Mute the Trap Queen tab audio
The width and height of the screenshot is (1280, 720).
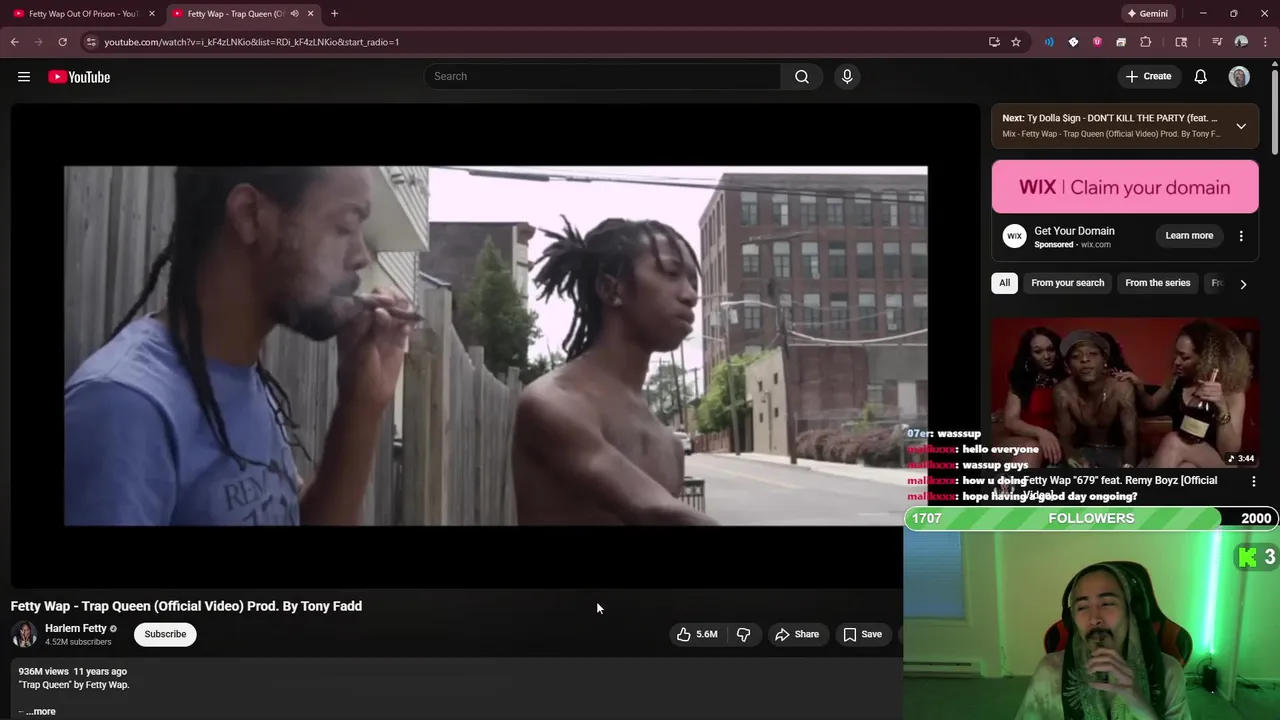(x=294, y=14)
